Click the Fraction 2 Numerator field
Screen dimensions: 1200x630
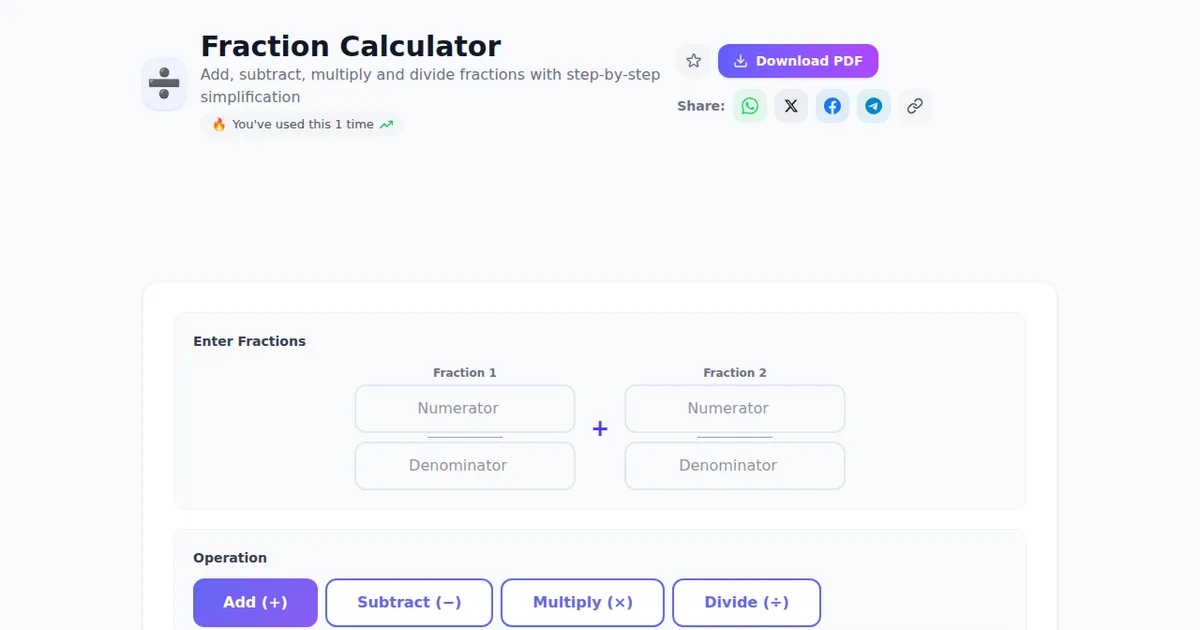735,409
